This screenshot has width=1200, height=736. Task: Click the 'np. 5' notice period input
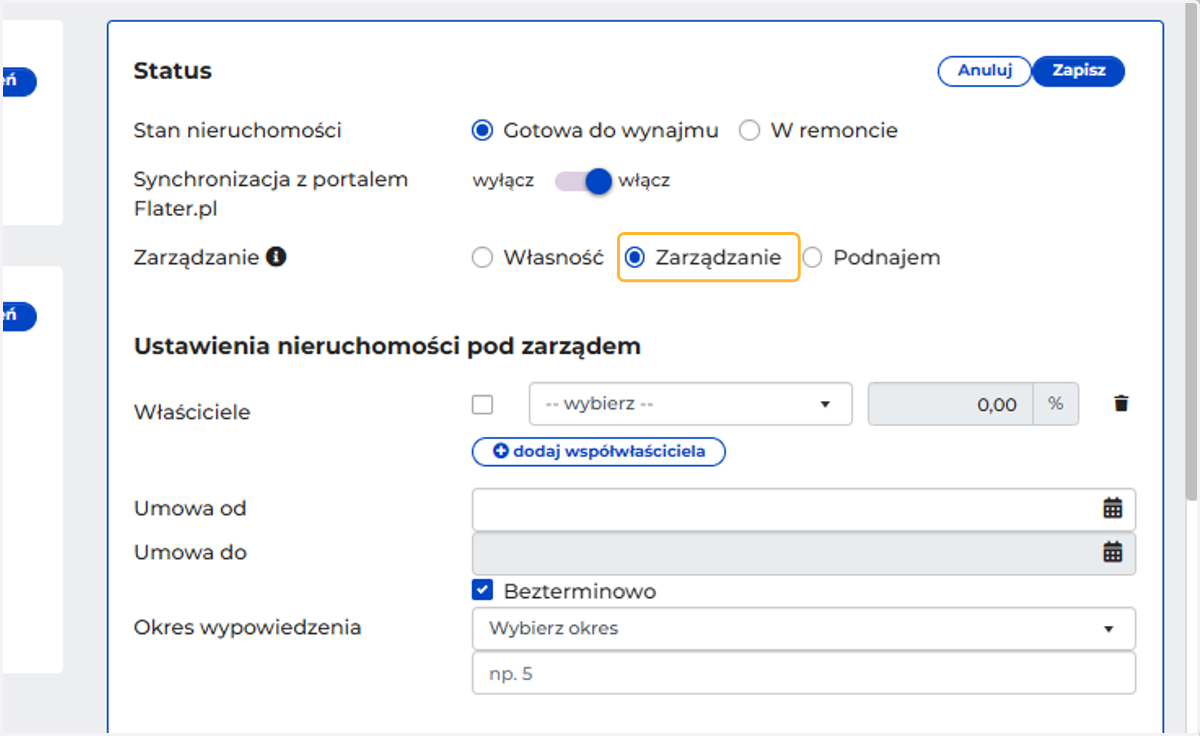click(x=804, y=673)
